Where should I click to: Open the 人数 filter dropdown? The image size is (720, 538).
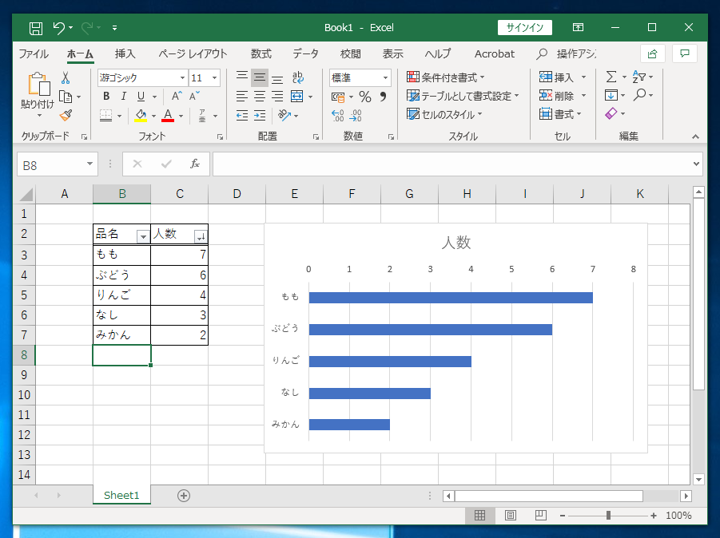[201, 236]
